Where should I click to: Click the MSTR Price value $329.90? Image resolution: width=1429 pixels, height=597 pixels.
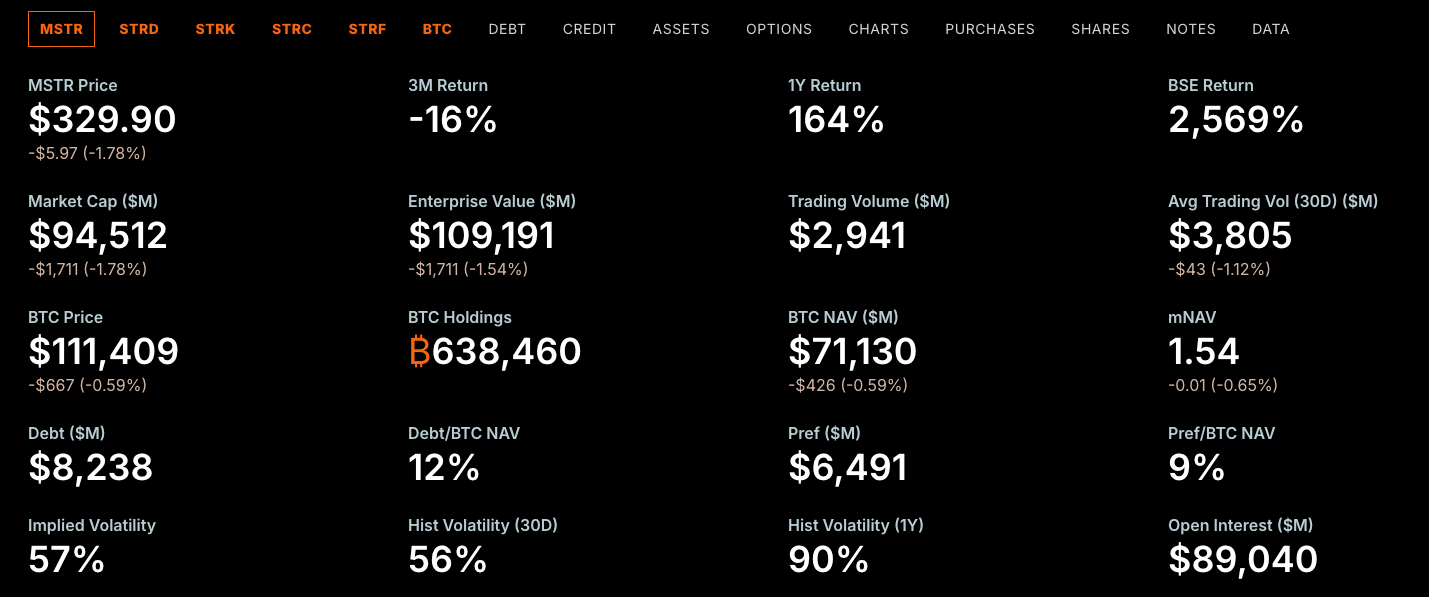102,120
